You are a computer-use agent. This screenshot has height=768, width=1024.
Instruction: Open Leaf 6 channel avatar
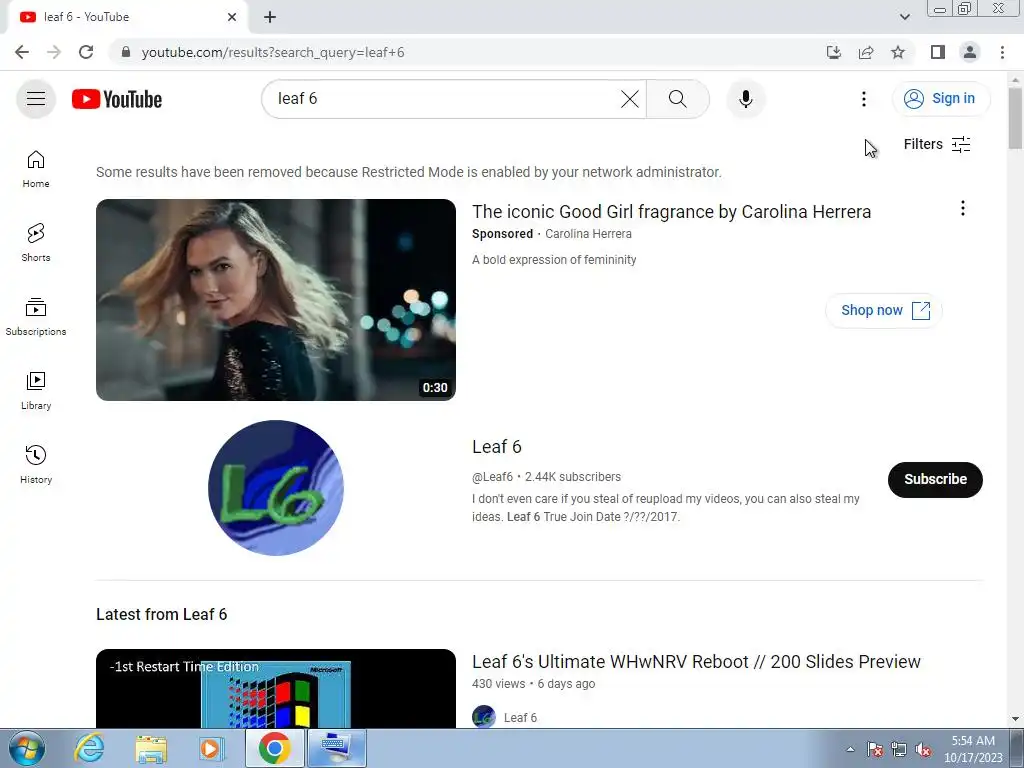click(x=276, y=488)
